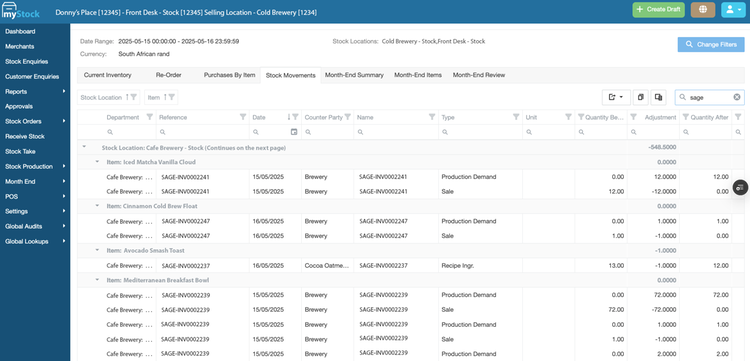The image size is (750, 361).
Task: Collapse the Iced Matcha Vanilla Cloud group
Action: coord(97,162)
